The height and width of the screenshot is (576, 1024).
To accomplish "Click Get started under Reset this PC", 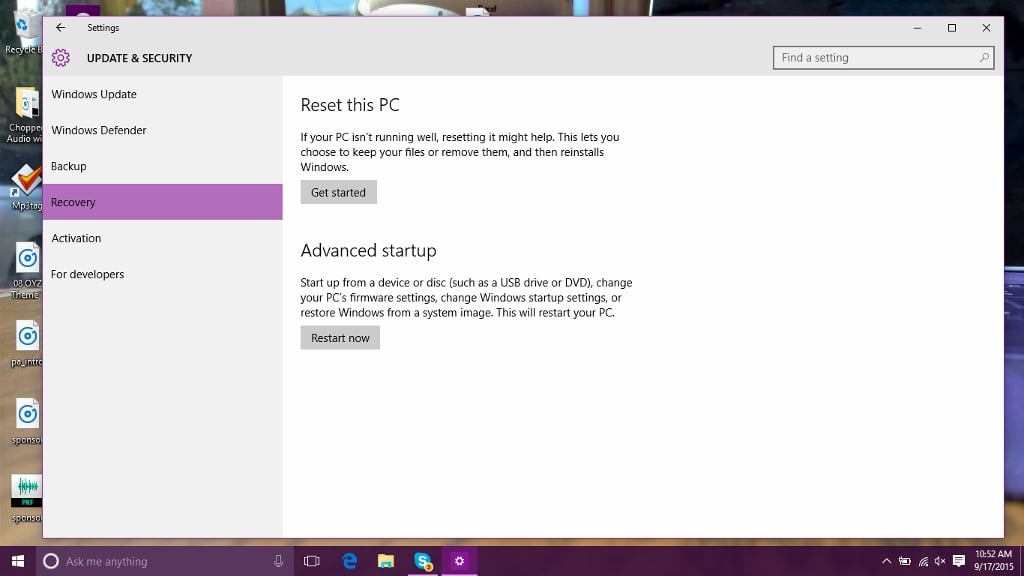I will [x=338, y=192].
